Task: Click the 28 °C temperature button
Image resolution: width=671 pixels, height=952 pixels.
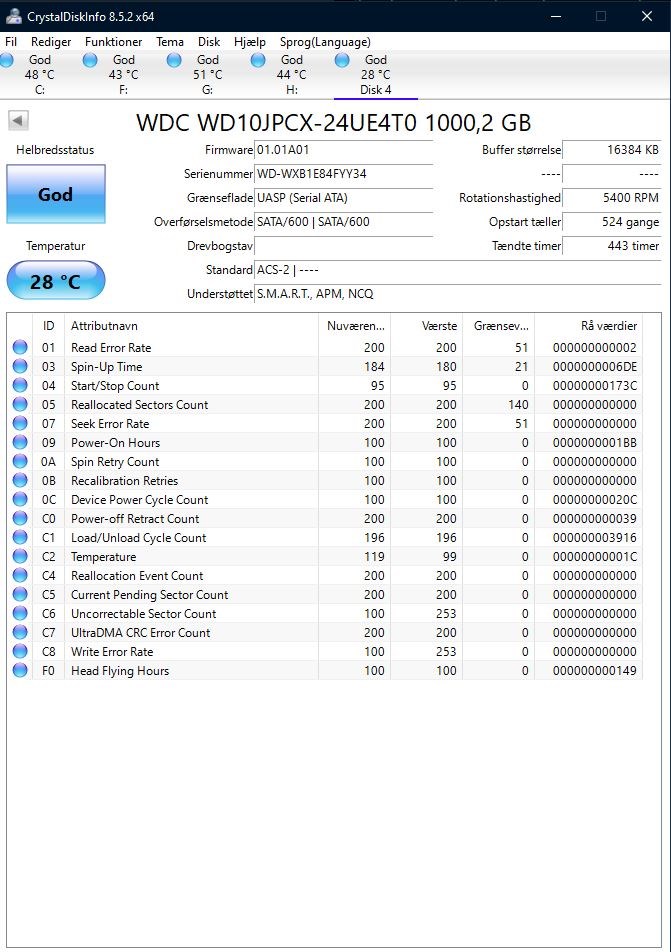Action: tap(55, 280)
